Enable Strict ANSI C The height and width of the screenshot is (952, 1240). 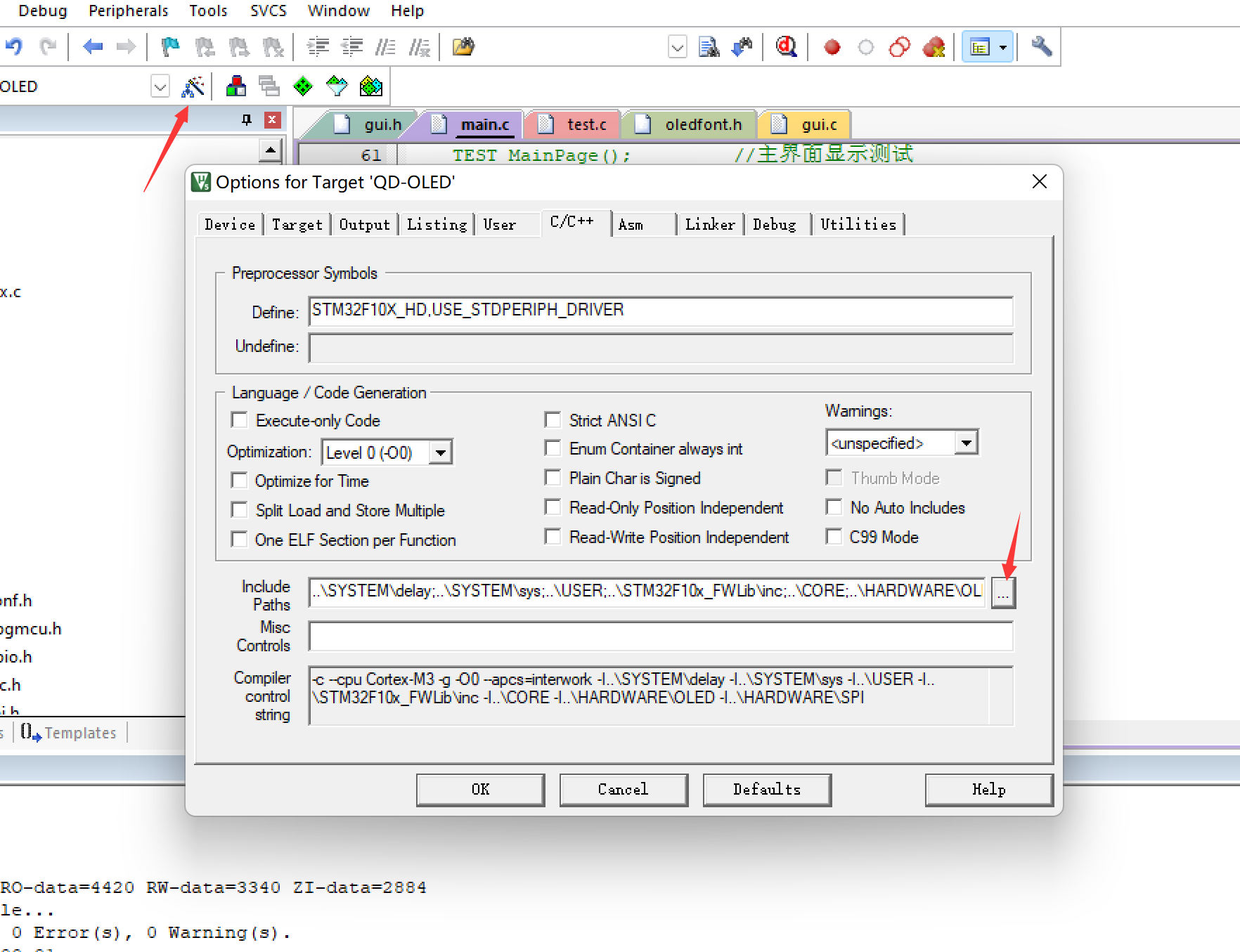(x=553, y=419)
